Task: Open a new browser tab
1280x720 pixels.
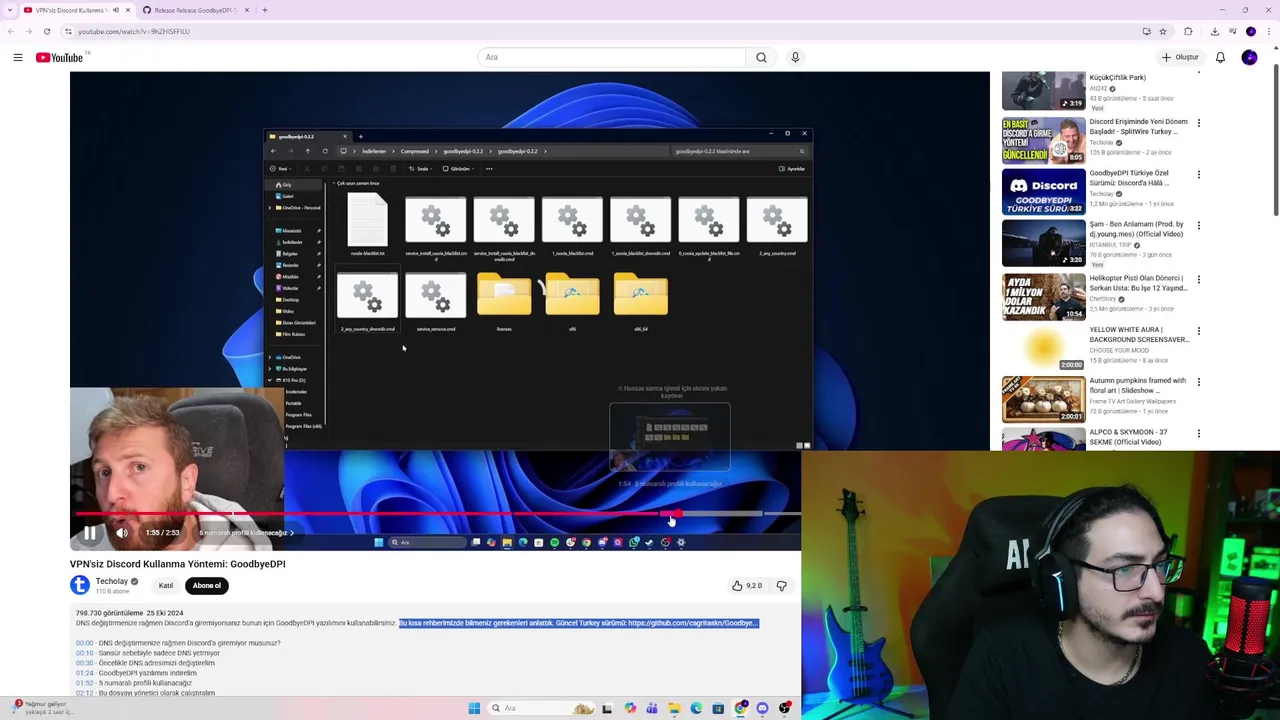Action: (265, 10)
